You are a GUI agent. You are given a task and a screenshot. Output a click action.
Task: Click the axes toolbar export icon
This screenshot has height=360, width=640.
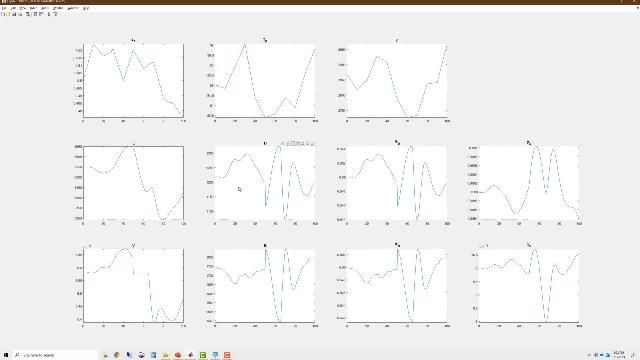(283, 144)
